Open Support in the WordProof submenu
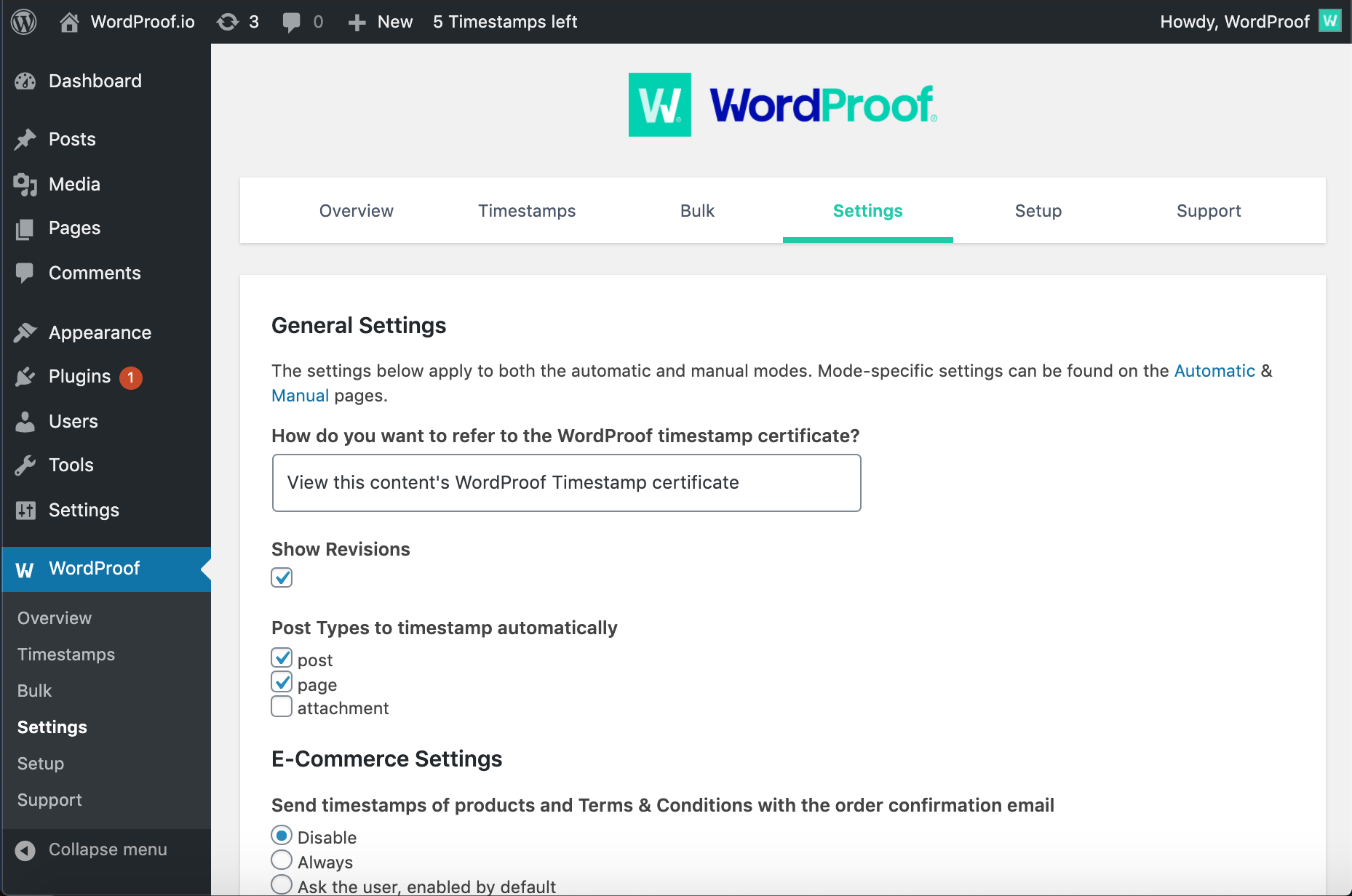1352x896 pixels. click(49, 800)
